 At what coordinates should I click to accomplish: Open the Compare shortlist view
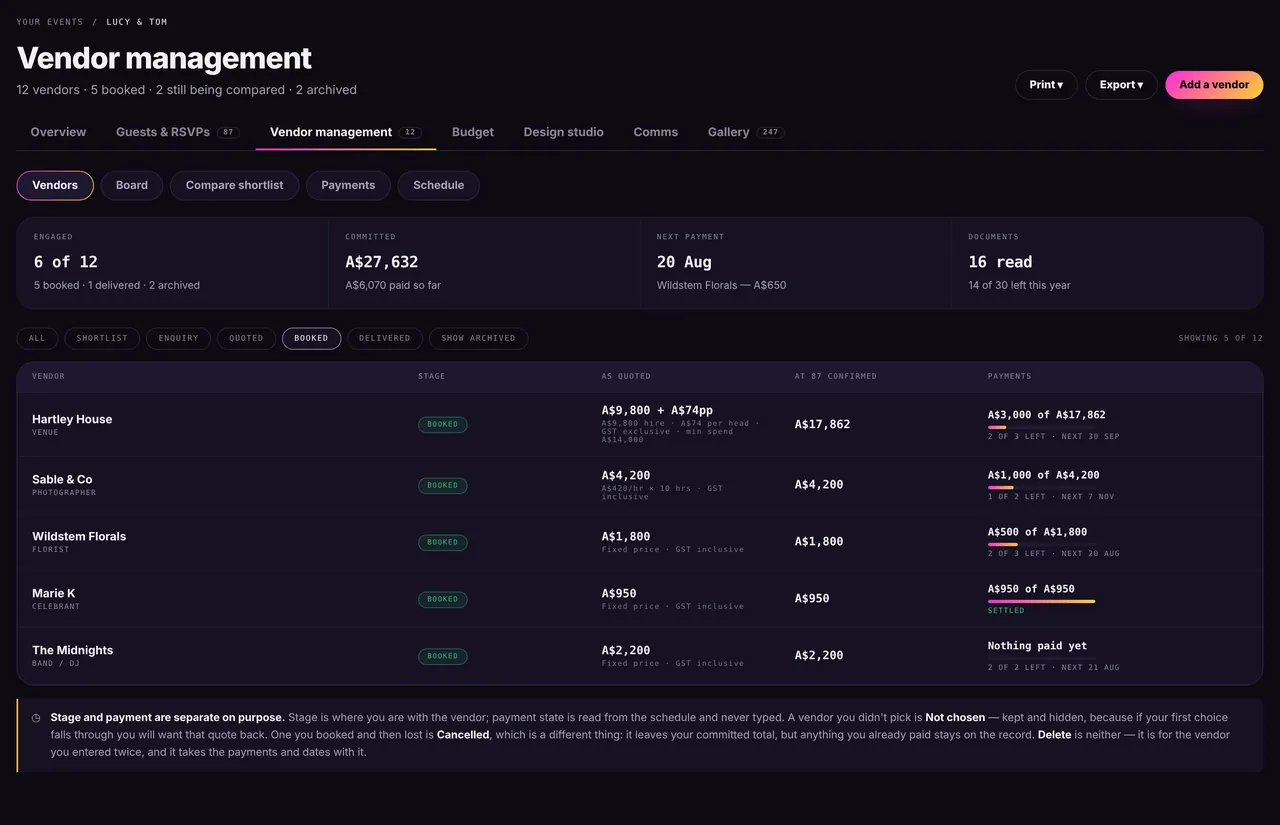click(x=235, y=185)
